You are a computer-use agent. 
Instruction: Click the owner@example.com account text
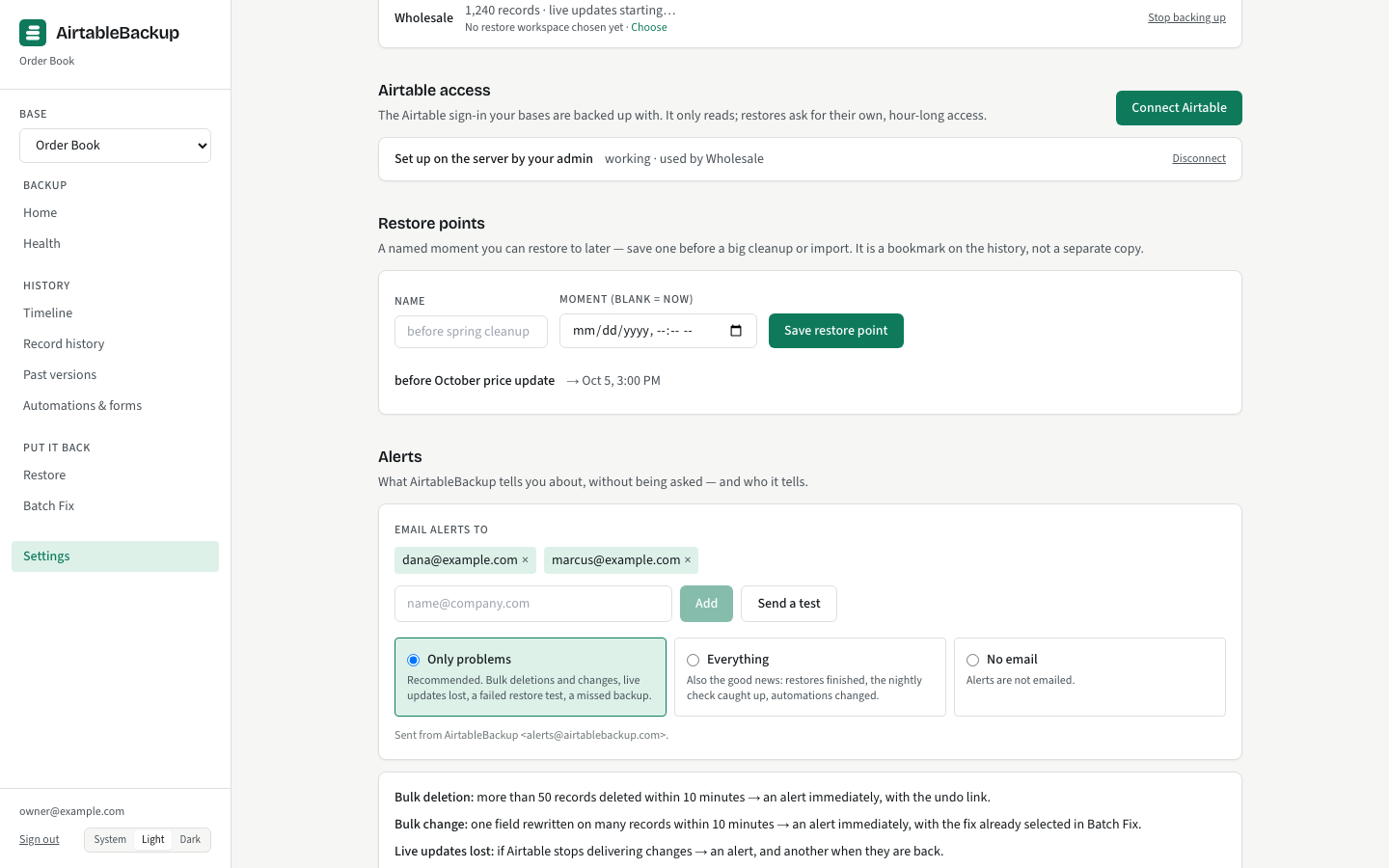(x=71, y=812)
